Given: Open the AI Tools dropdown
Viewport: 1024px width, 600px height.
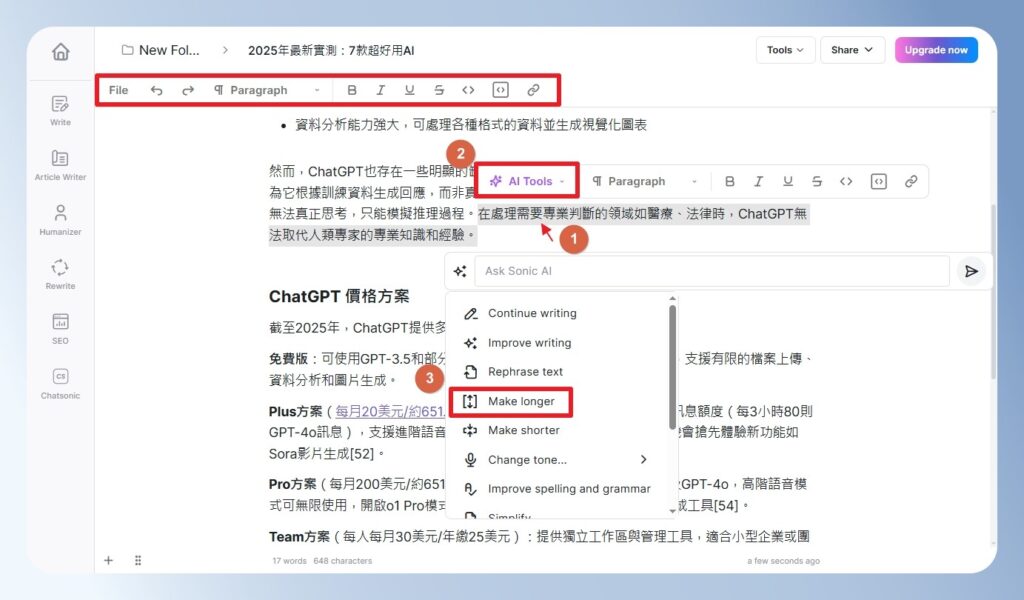Looking at the screenshot, I should pos(526,181).
